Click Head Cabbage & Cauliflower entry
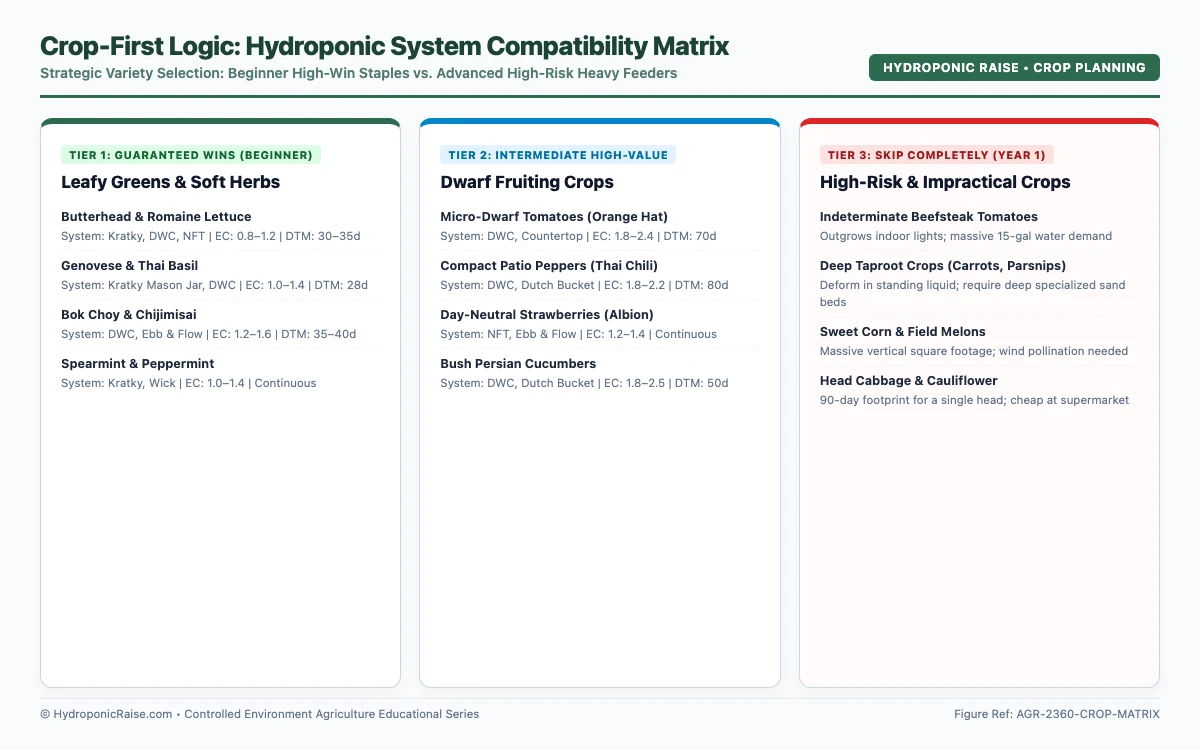 pos(909,381)
